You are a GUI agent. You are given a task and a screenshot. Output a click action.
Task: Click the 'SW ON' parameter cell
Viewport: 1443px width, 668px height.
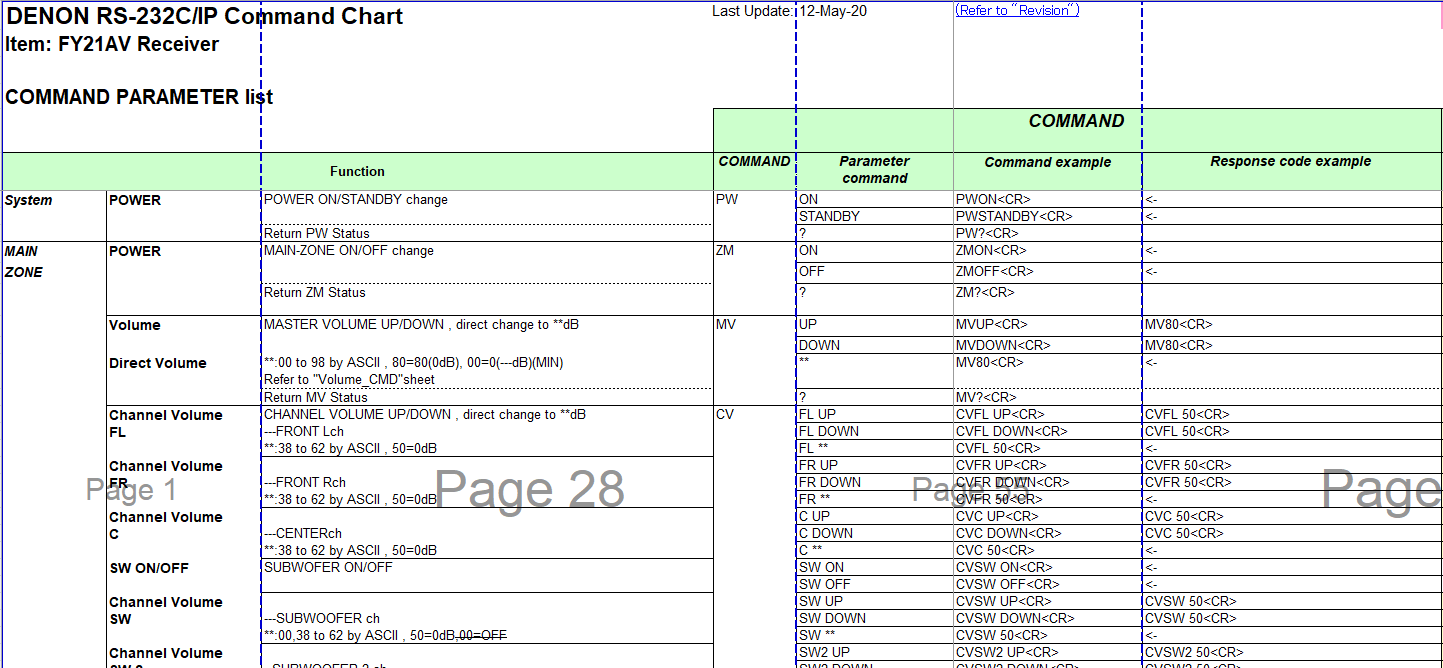tap(874, 567)
